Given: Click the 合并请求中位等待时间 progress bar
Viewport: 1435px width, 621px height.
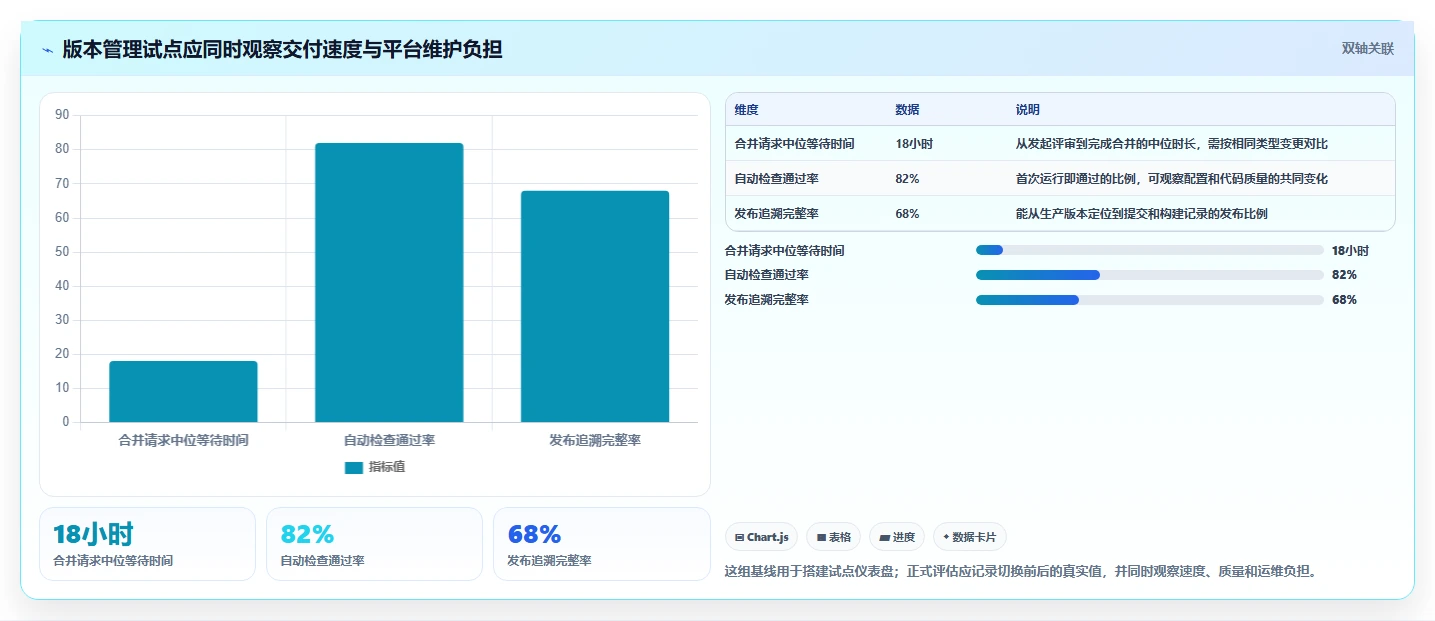Looking at the screenshot, I should point(1149,250).
